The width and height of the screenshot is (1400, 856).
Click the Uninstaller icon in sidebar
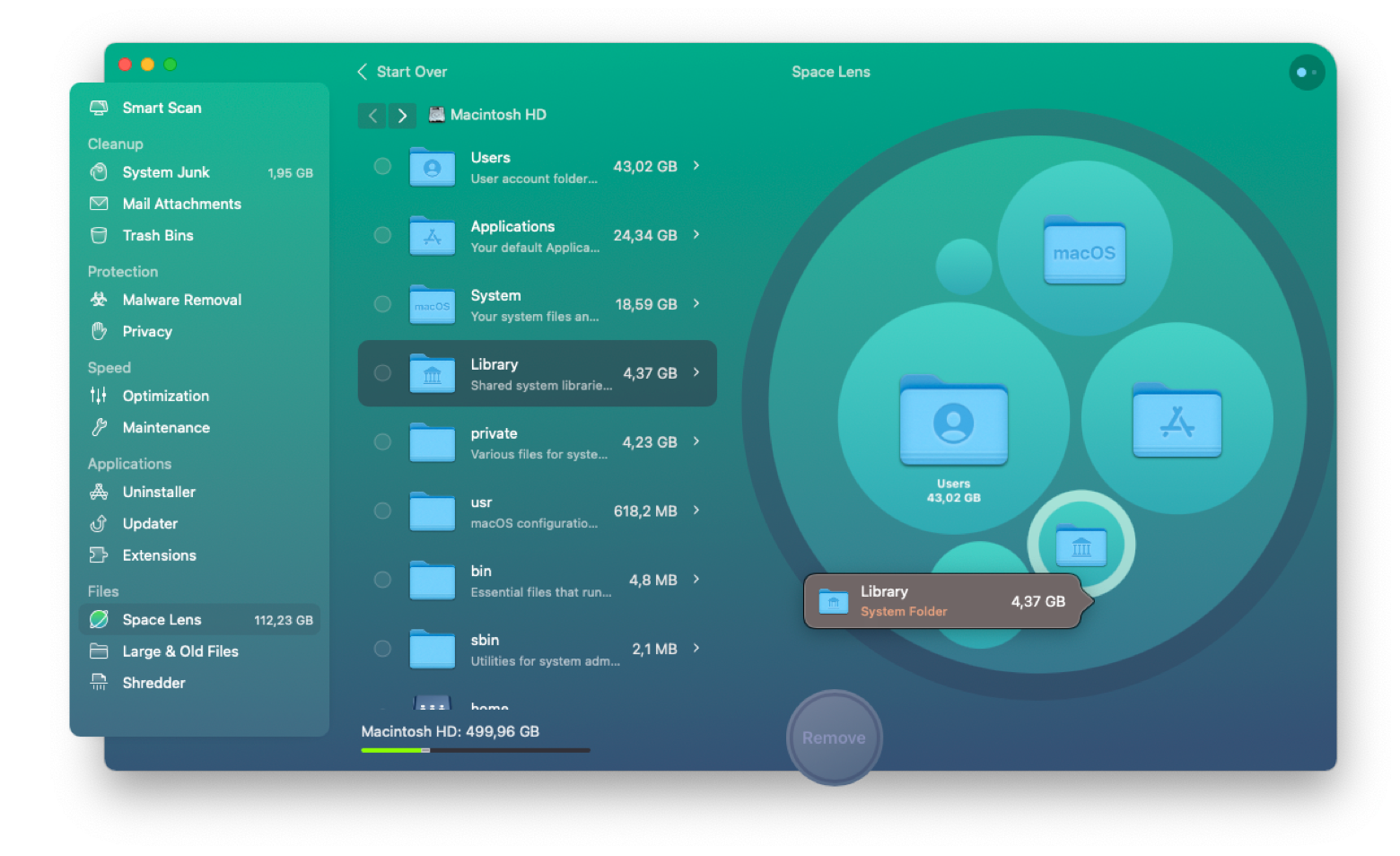99,492
